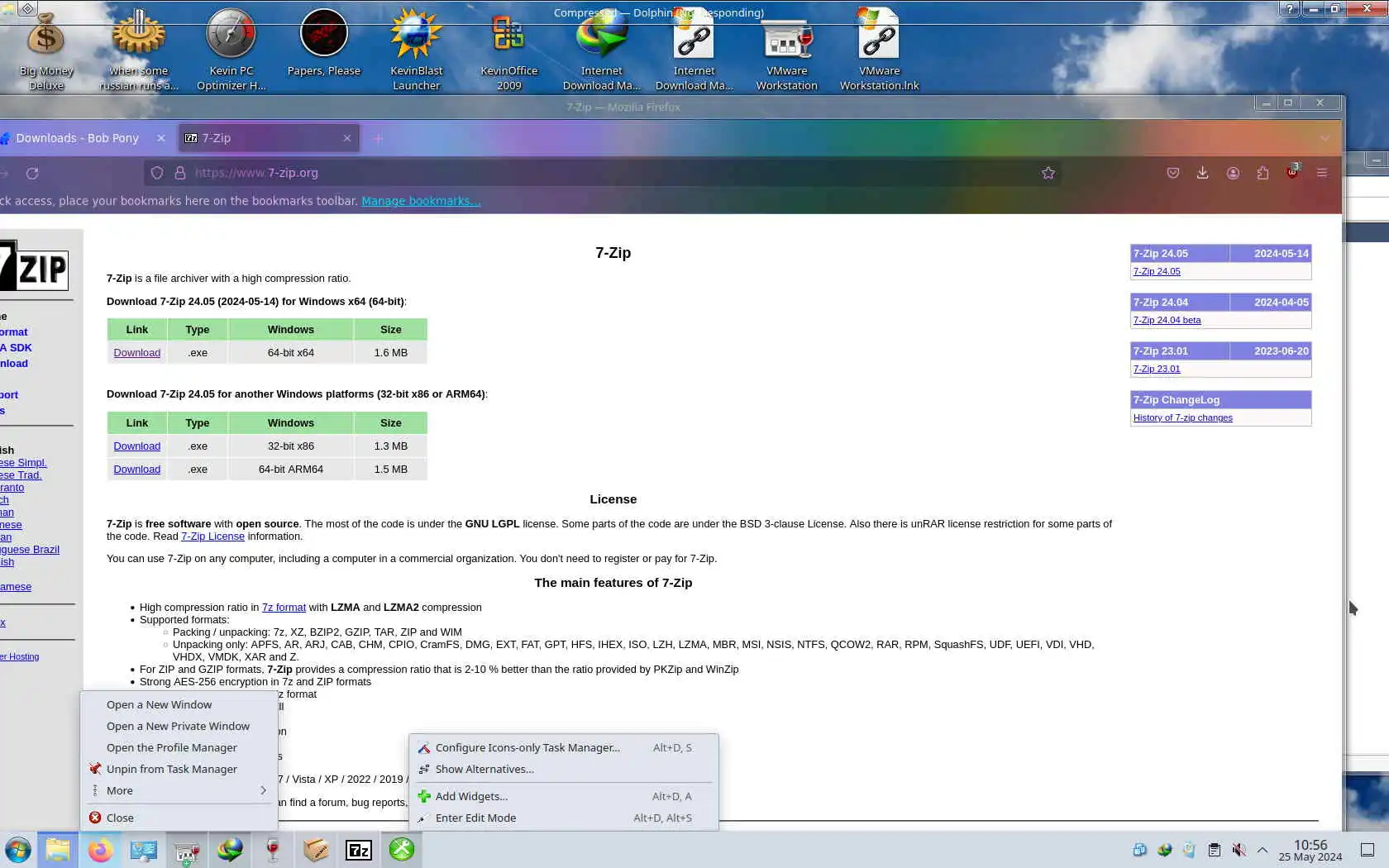Select Close in the Firefox context menu
The image size is (1389, 868).
(x=179, y=818)
